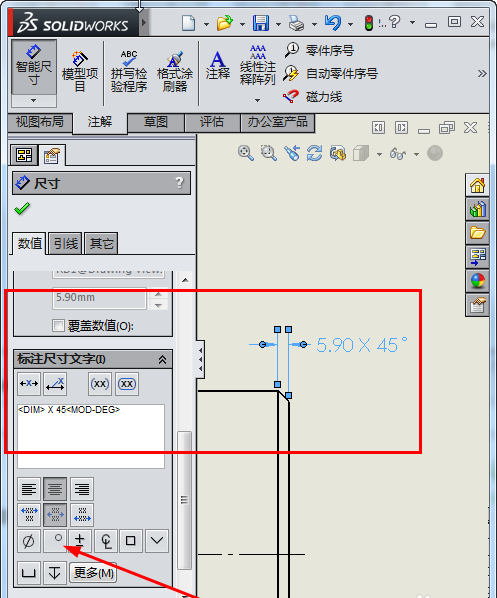Switch to Office Products (办公室产品) tab
The image size is (497, 598).
click(x=277, y=122)
